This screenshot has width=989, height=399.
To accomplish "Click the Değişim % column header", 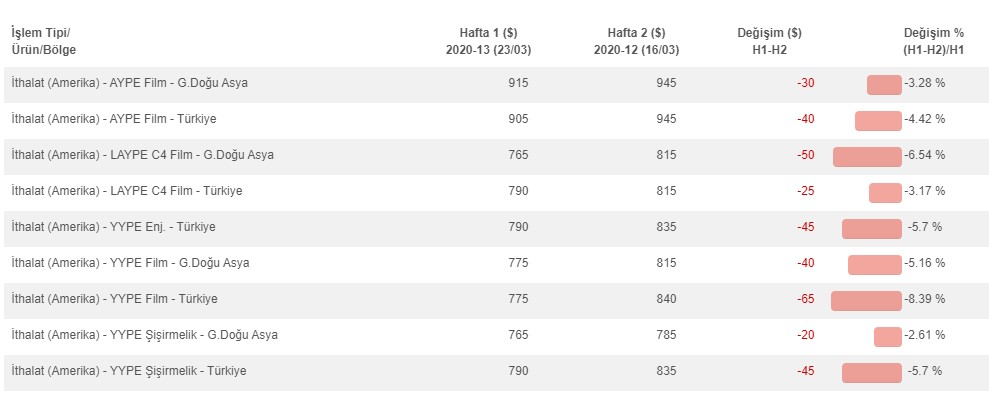I will 933,42.
